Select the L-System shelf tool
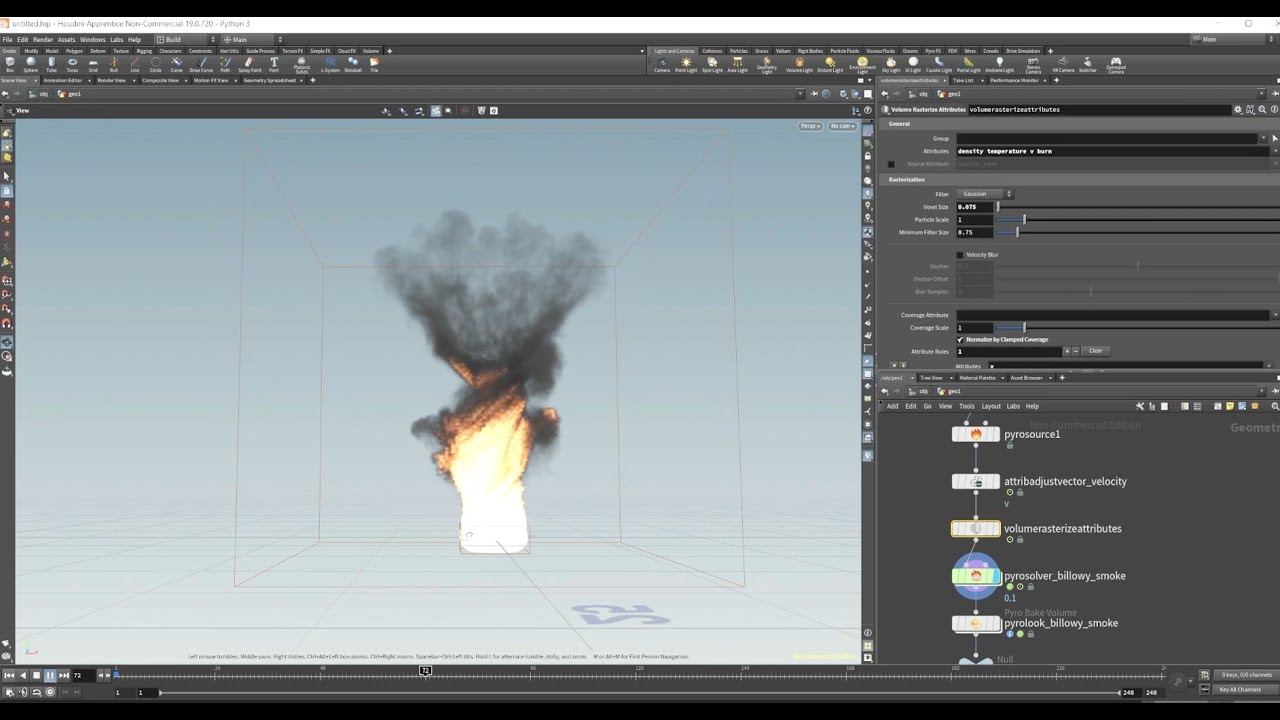 (330, 64)
